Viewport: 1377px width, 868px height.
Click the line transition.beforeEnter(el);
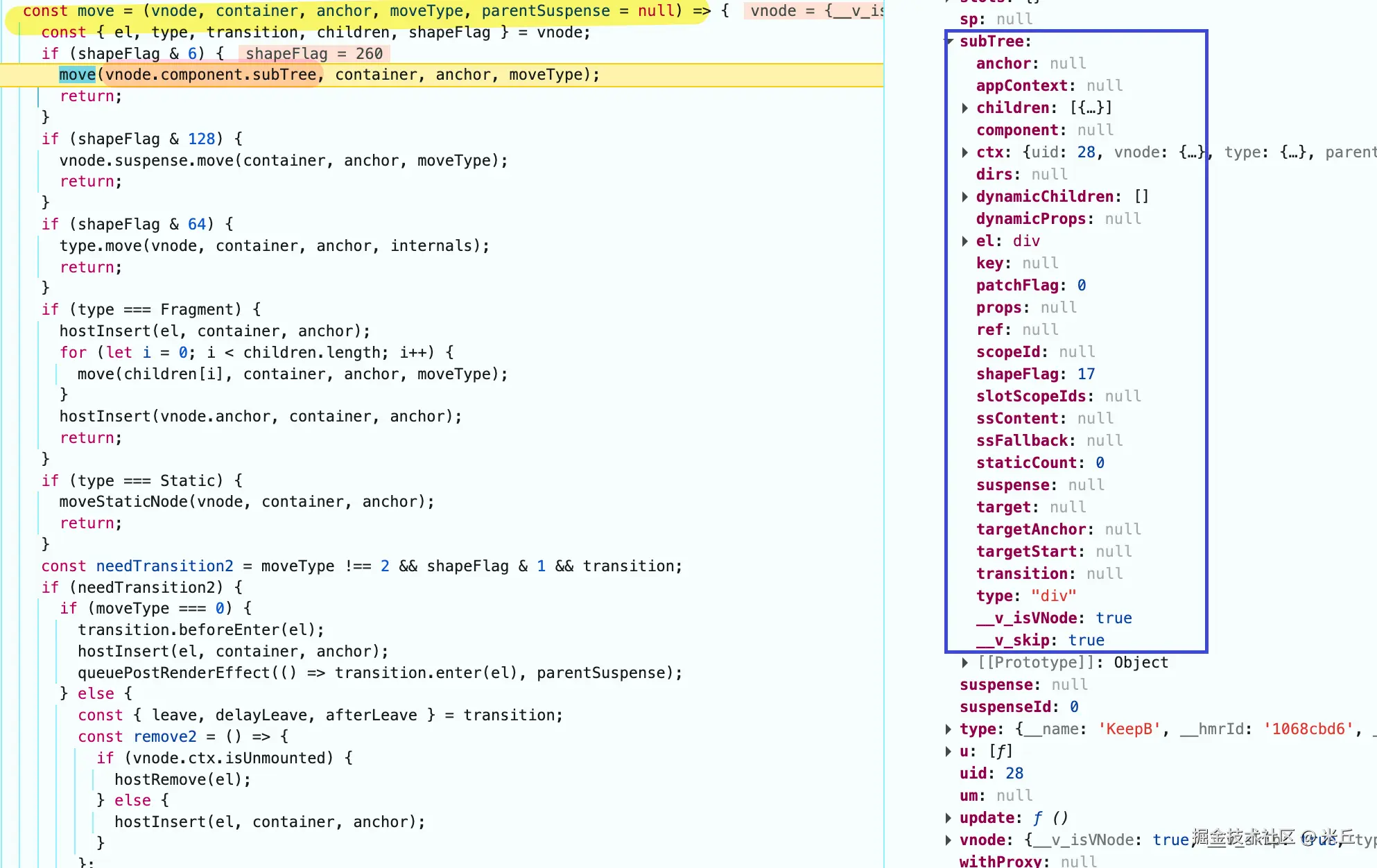pos(201,630)
